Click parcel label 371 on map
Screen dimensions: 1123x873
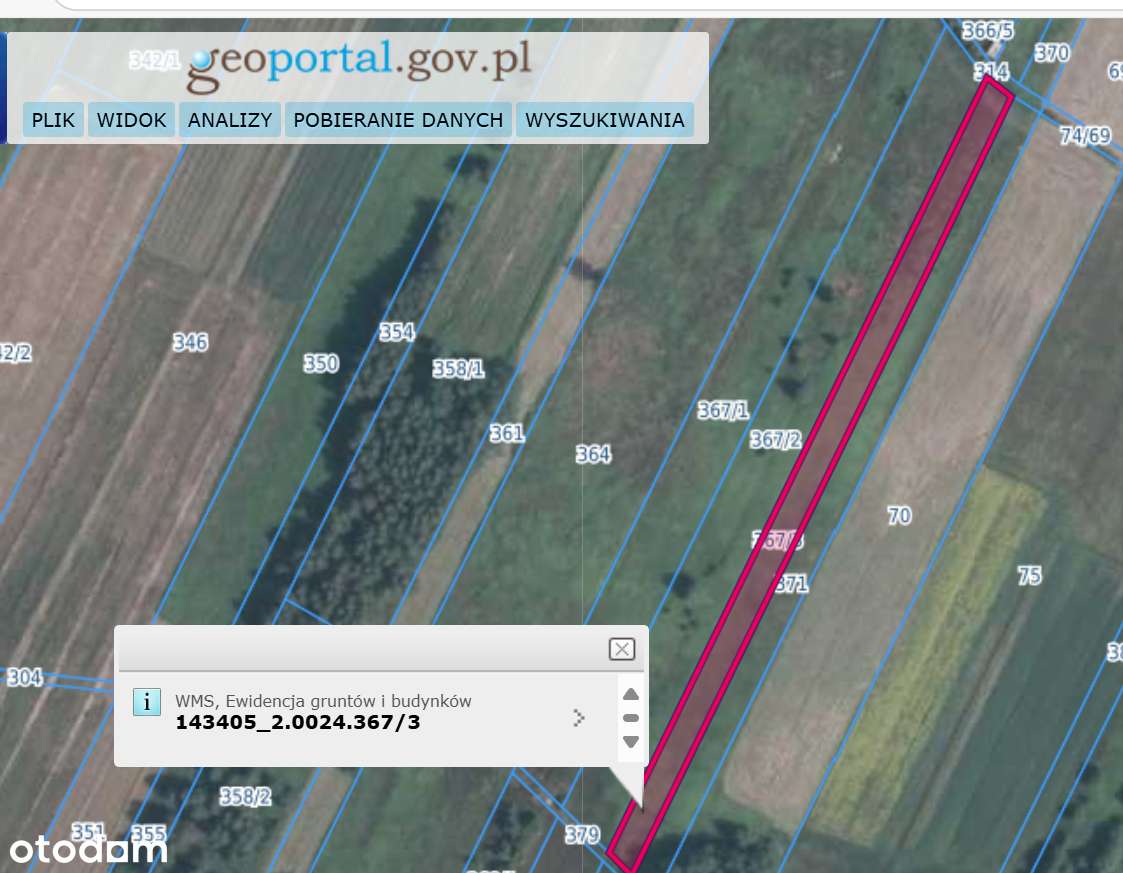[791, 584]
